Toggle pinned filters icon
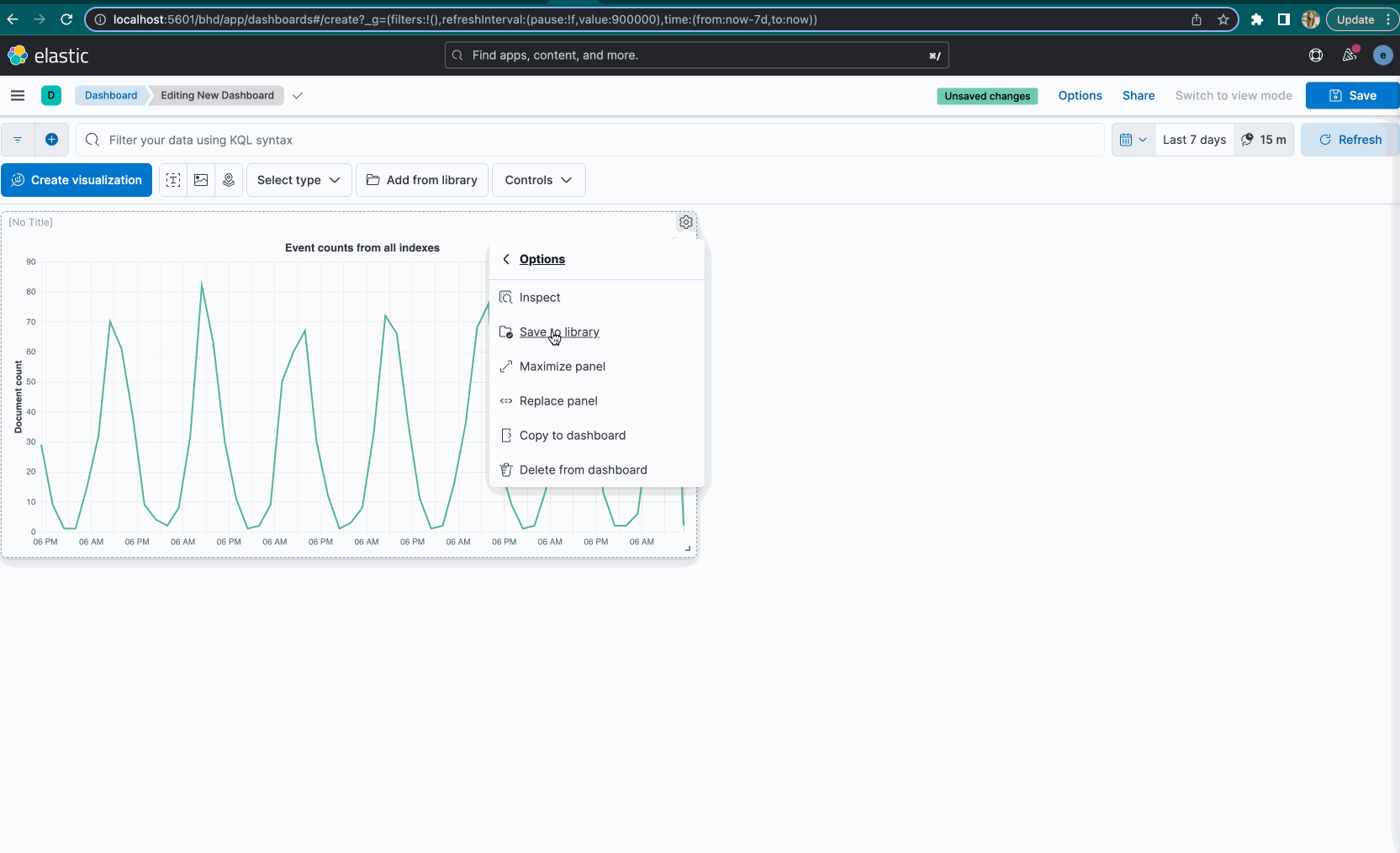This screenshot has width=1400, height=853. click(x=17, y=139)
